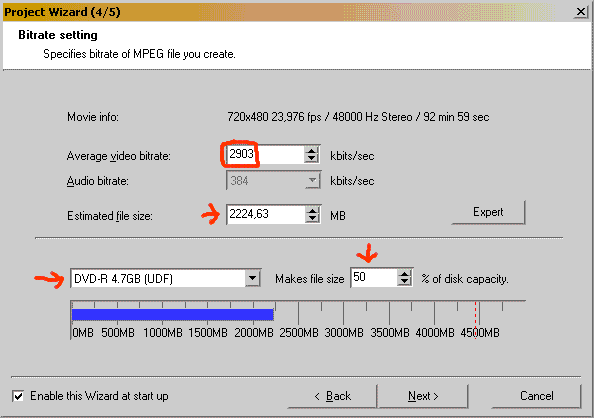594x418 pixels.
Task: Cancel the Project Wizard
Action: [x=536, y=396]
